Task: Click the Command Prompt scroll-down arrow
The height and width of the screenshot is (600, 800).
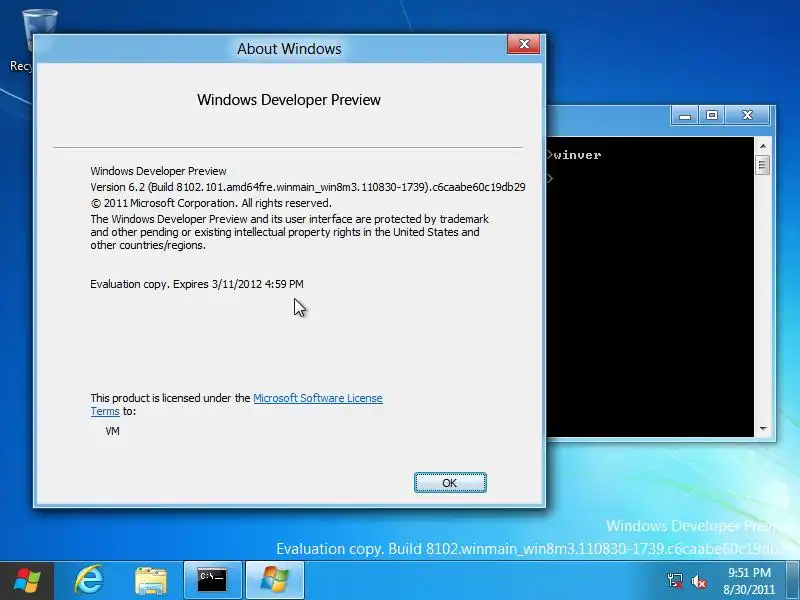Action: (x=763, y=429)
